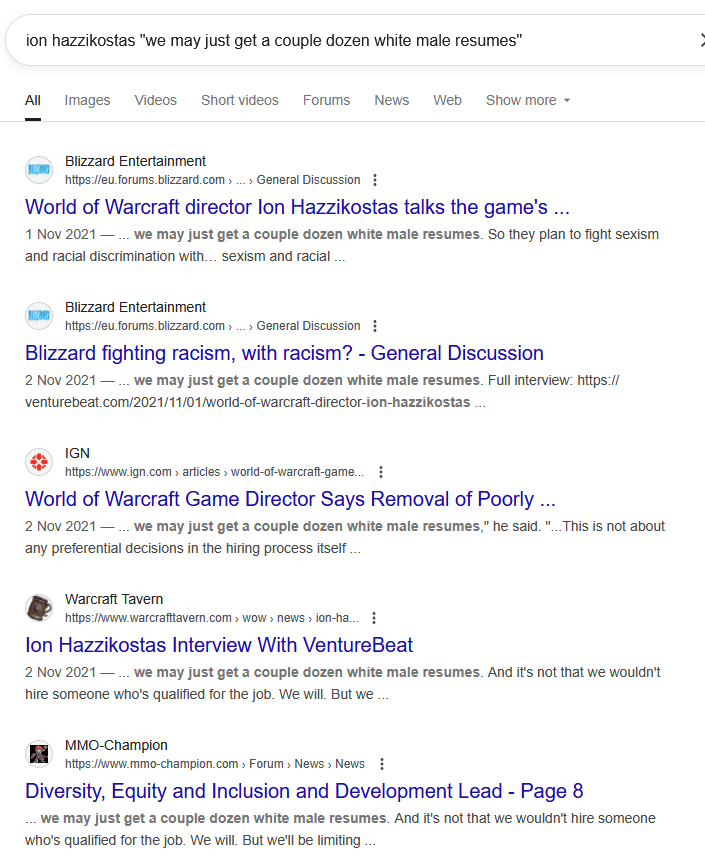Click the IGN favicon icon
This screenshot has width=705, height=862.
point(39,462)
